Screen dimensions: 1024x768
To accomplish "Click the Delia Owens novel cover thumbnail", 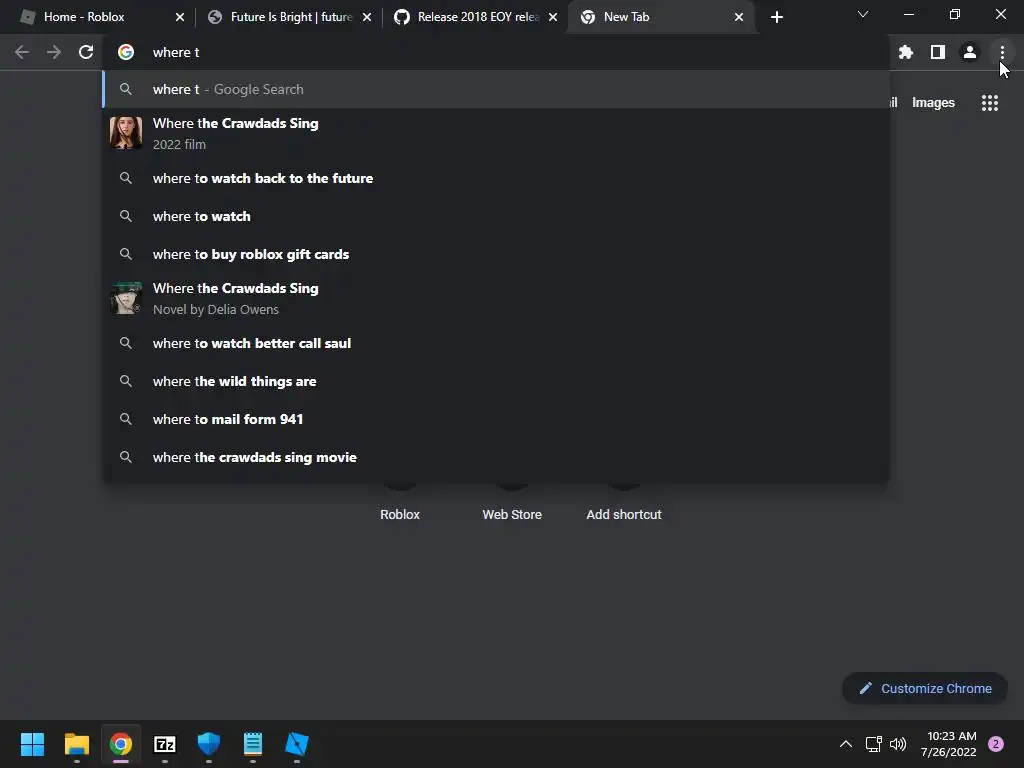I will click(x=126, y=298).
